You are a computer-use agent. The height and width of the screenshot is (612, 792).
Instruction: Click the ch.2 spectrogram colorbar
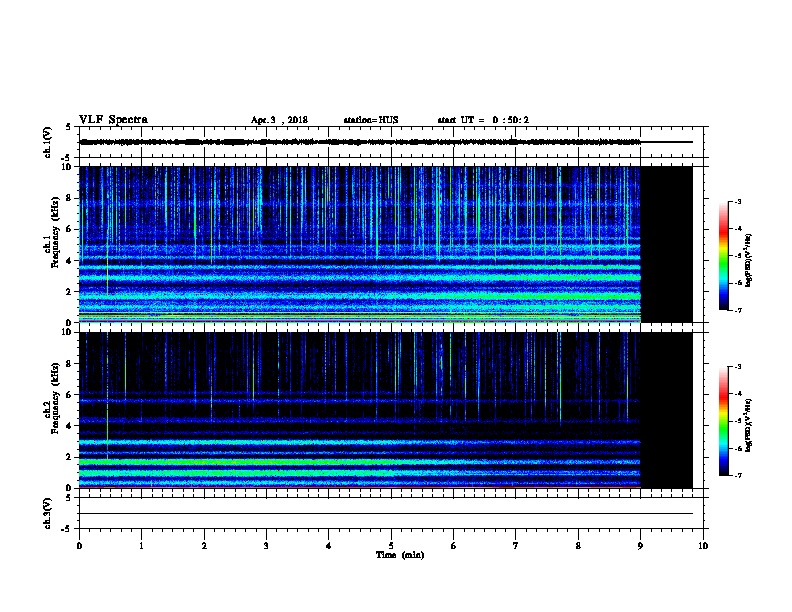[x=723, y=421]
